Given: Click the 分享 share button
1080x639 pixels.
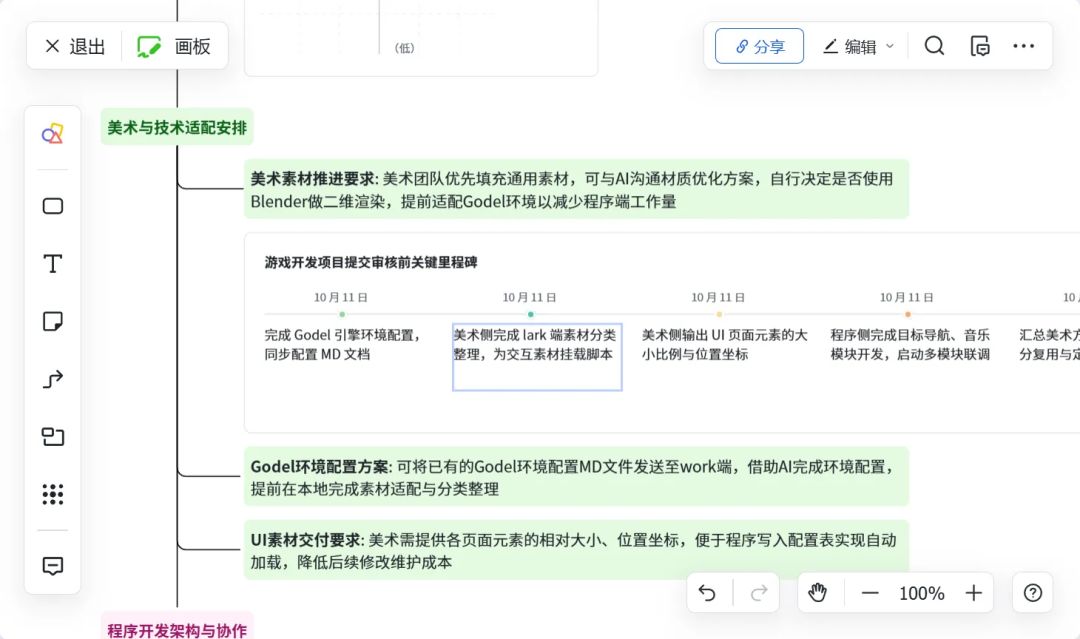Looking at the screenshot, I should 759,46.
